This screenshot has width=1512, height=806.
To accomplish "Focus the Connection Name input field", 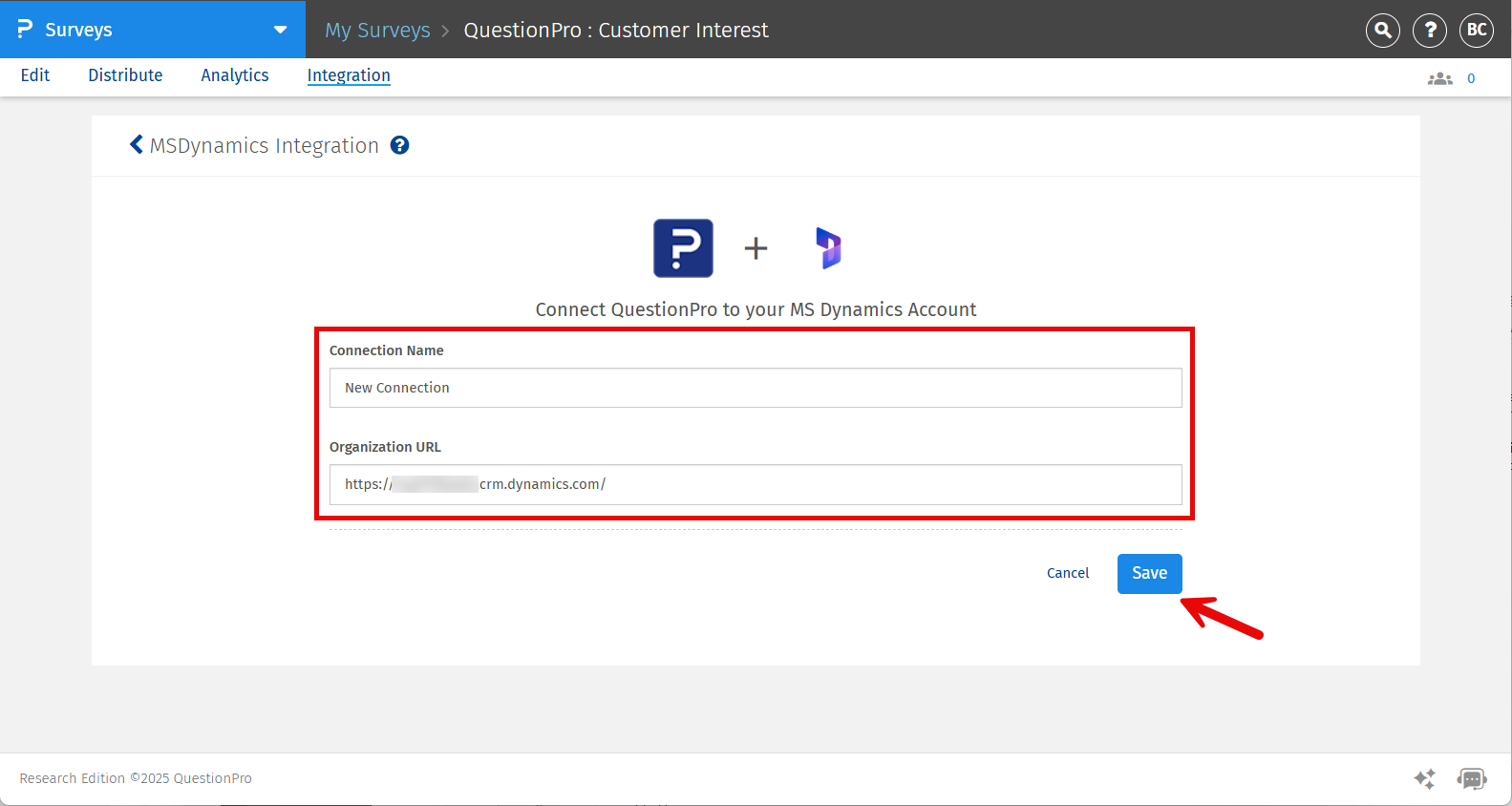I will (x=756, y=388).
